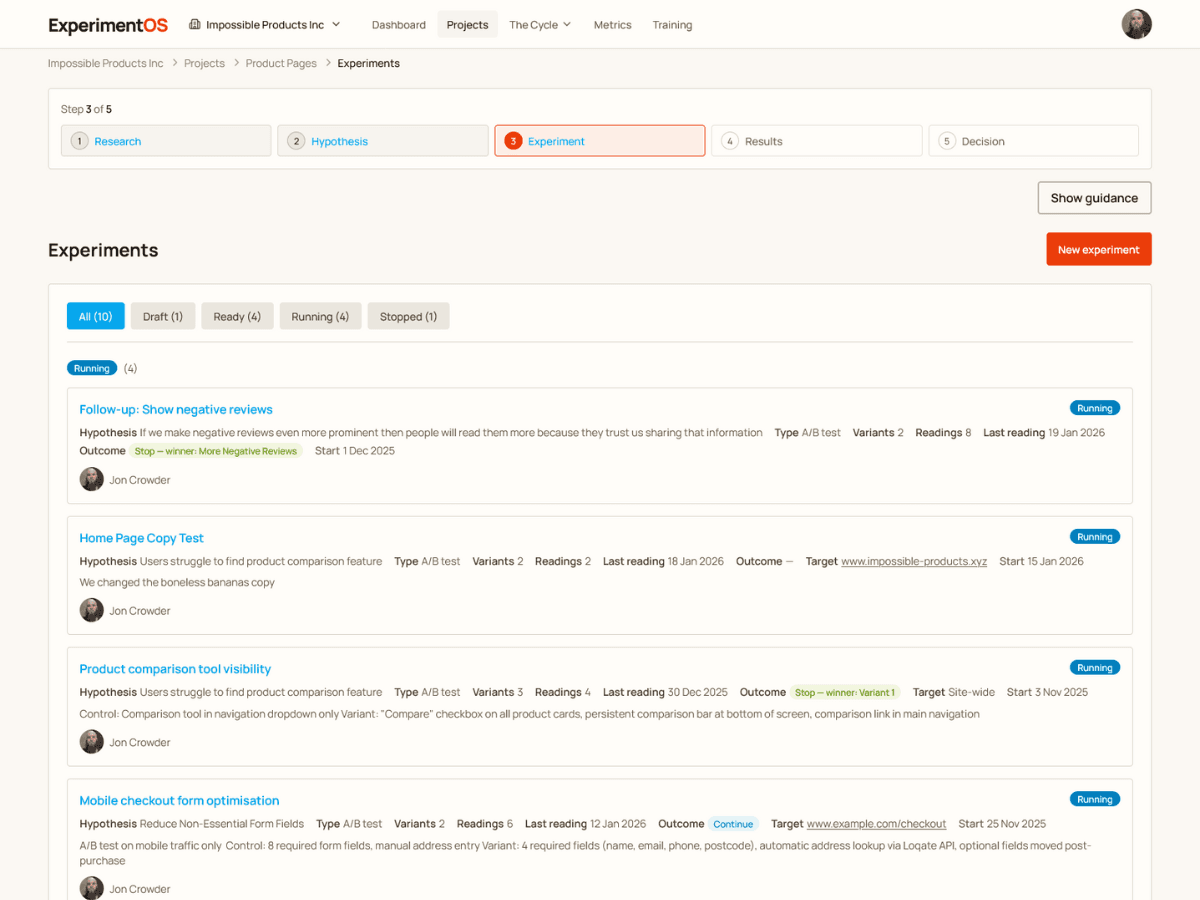
Task: Visit the www.impossible-products.xyz target link
Action: (913, 561)
